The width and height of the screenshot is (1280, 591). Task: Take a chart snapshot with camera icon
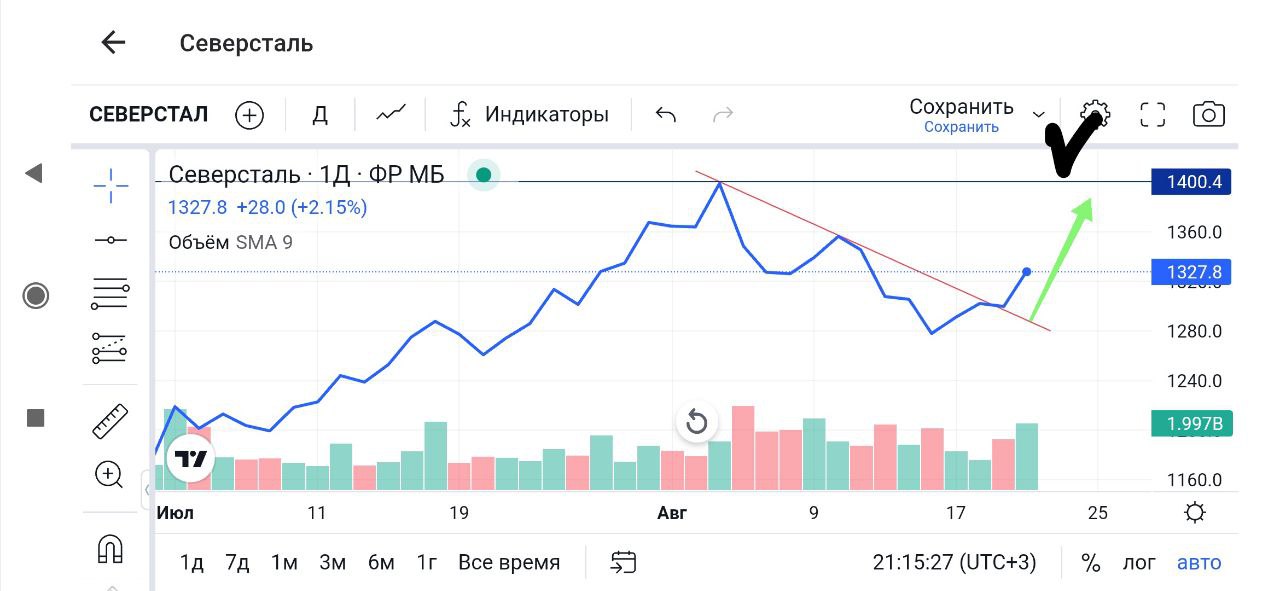pos(1209,115)
